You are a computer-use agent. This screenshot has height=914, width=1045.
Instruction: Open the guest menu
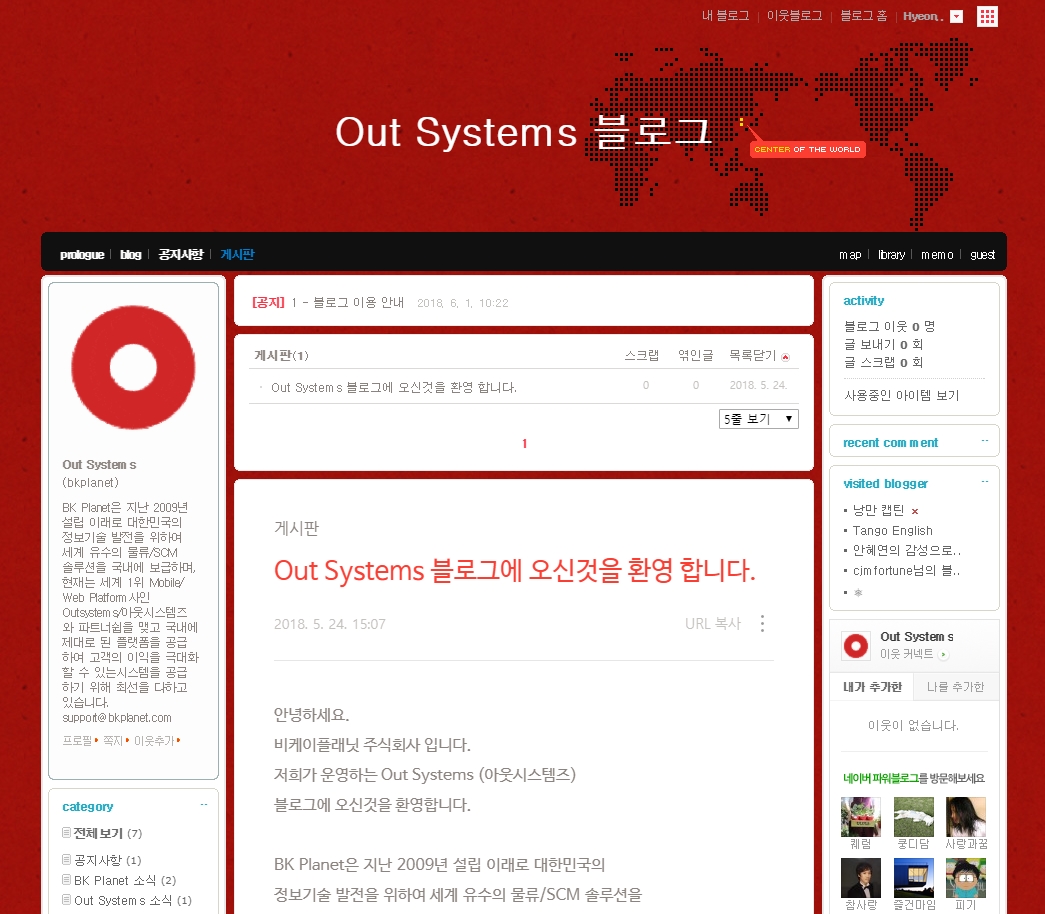click(x=982, y=255)
